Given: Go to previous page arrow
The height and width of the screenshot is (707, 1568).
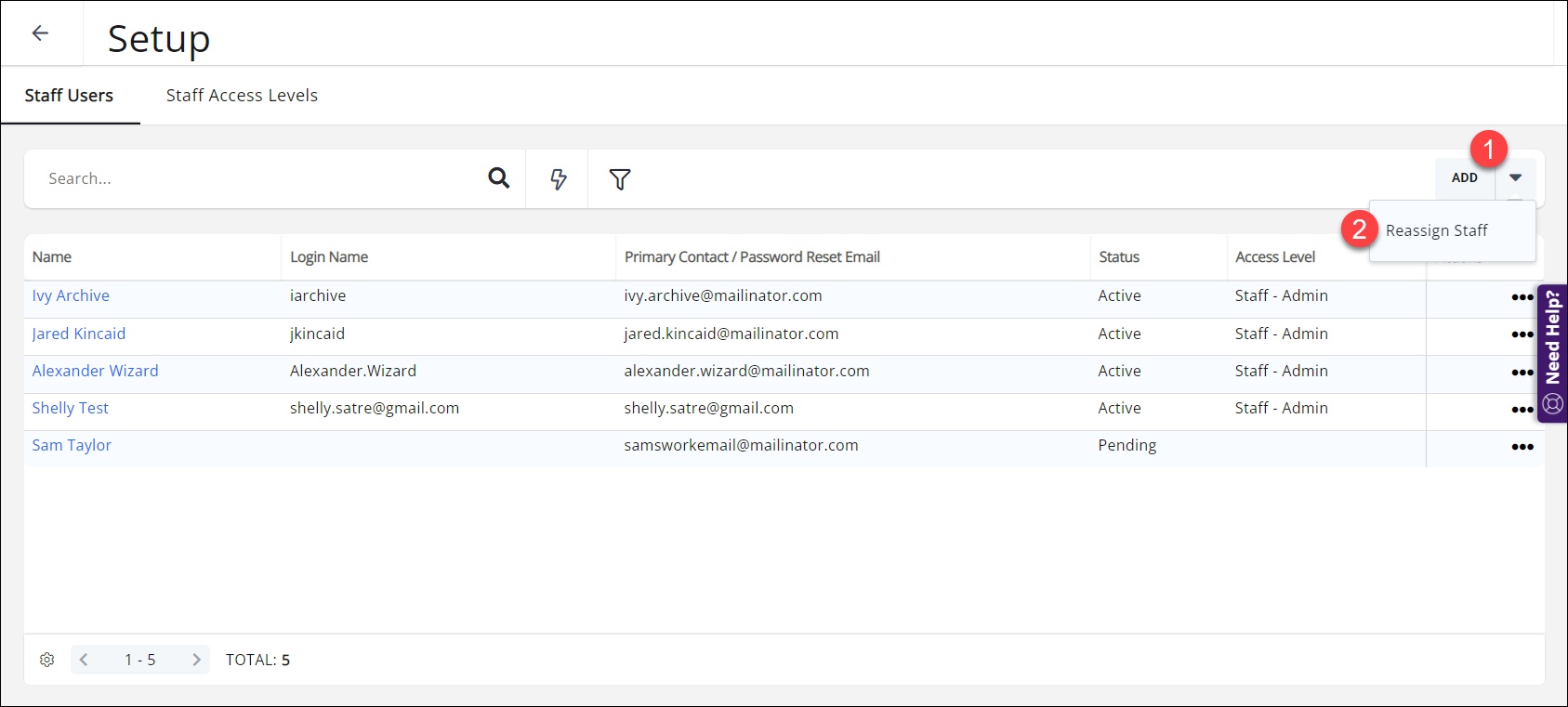Looking at the screenshot, I should pos(84,660).
